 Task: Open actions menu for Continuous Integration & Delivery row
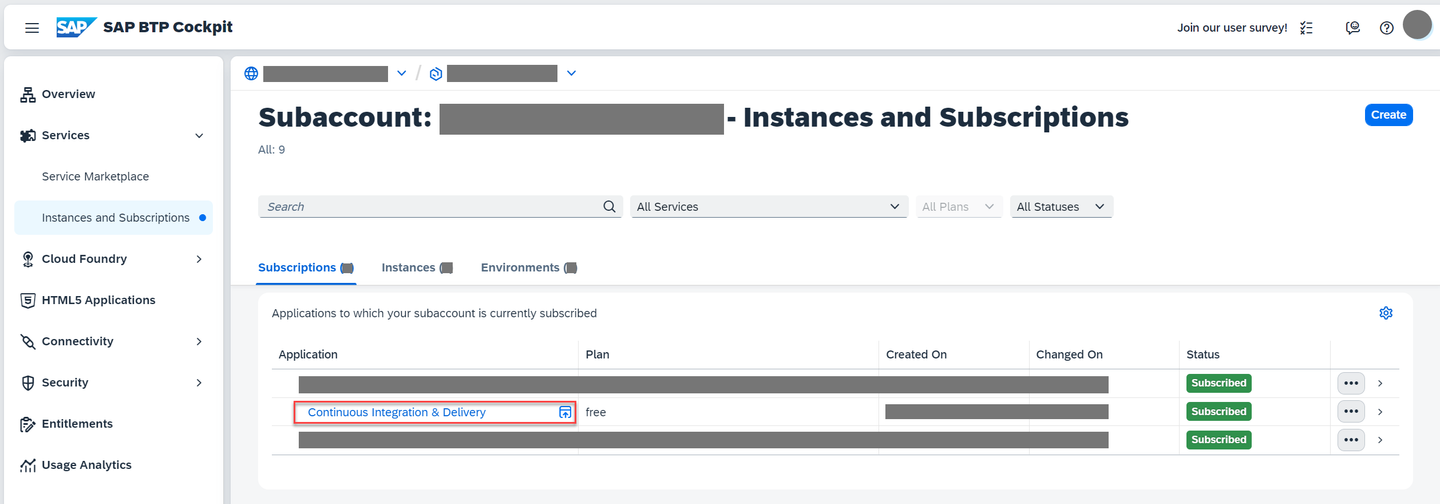point(1351,412)
